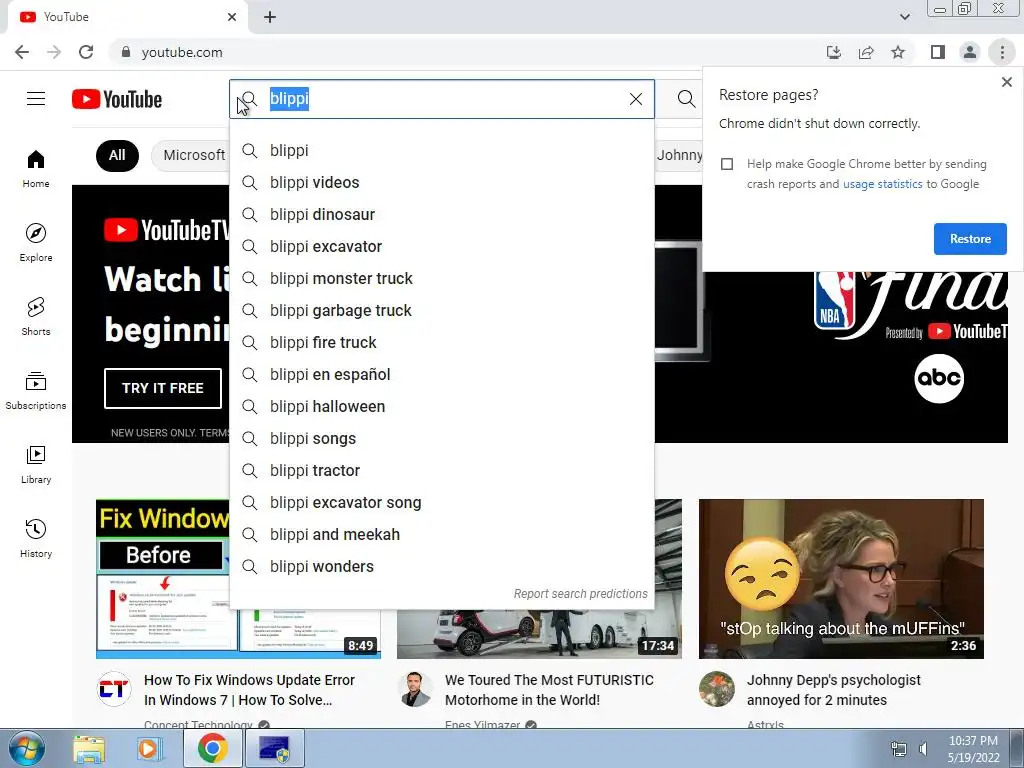The width and height of the screenshot is (1024, 768).
Task: Select the Johnny filter chip
Action: (679, 155)
